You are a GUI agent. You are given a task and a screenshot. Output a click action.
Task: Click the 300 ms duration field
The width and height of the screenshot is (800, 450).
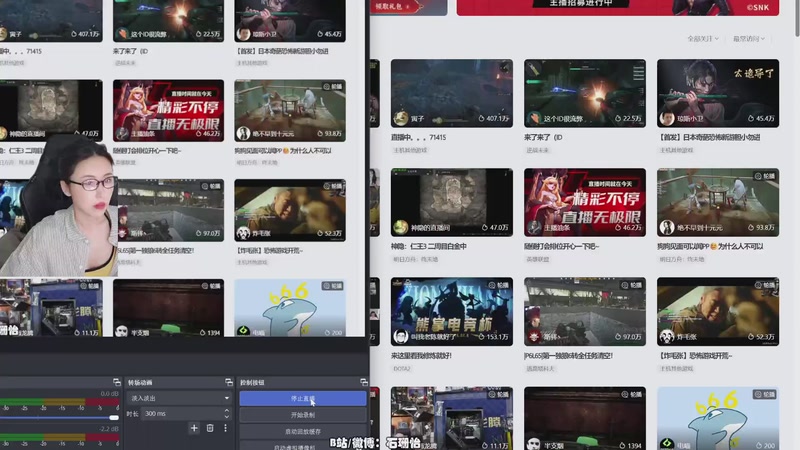(181, 414)
